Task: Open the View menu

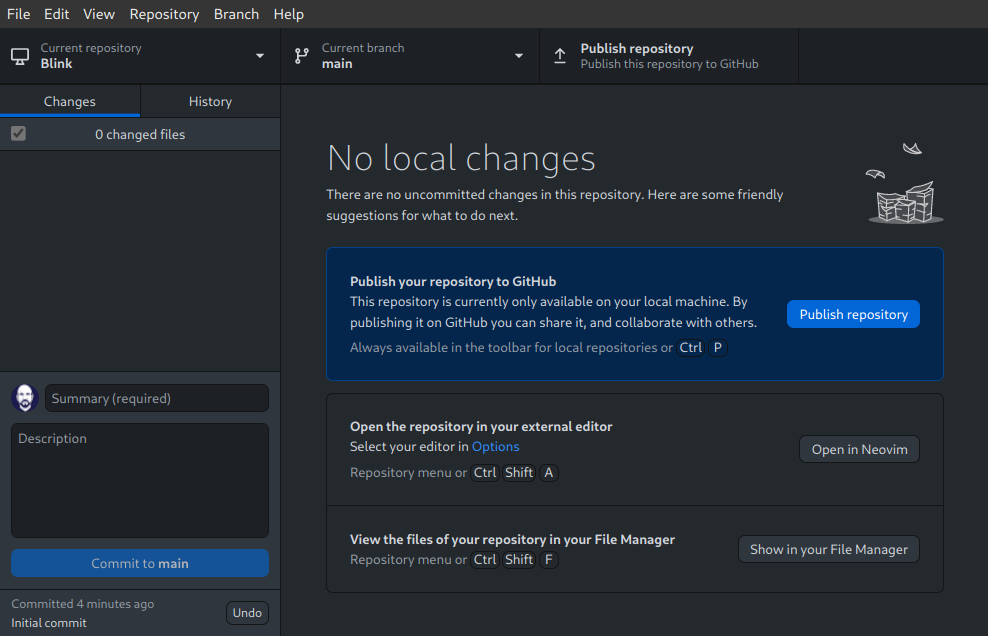Action: pos(99,14)
